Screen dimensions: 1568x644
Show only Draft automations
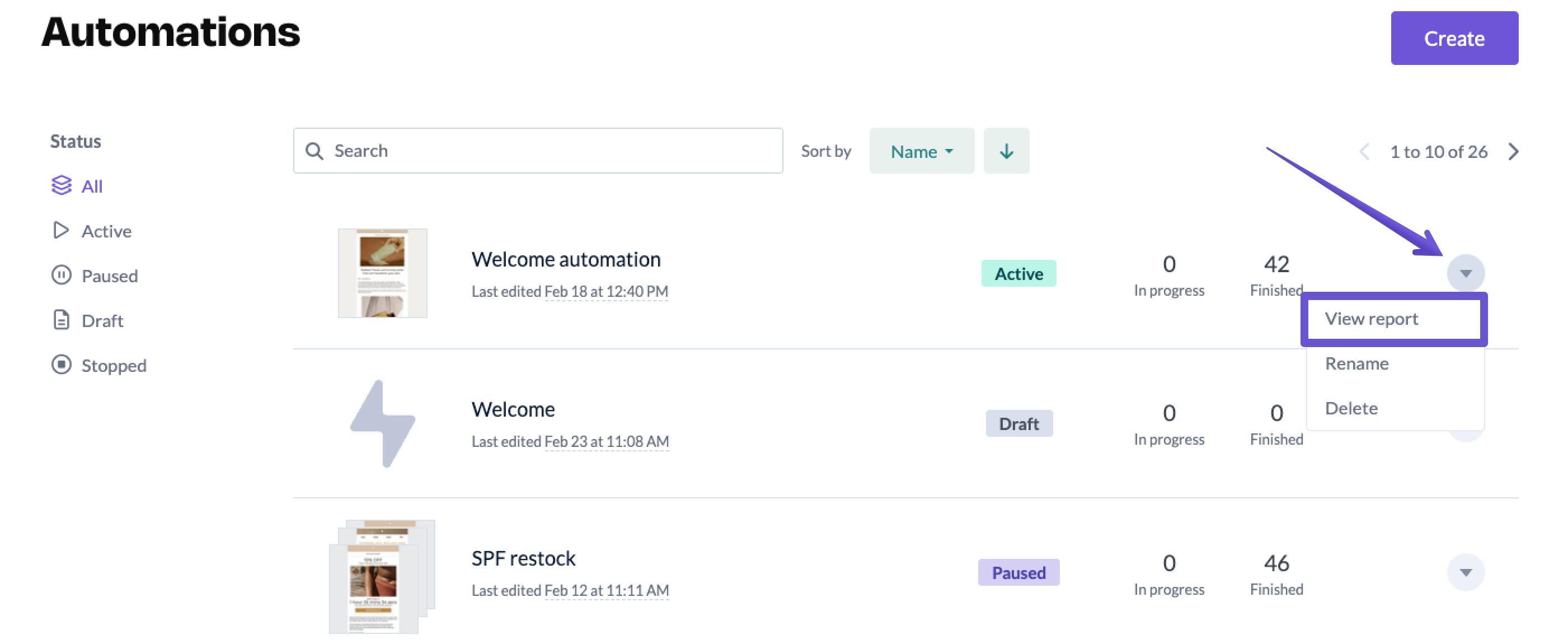point(102,320)
